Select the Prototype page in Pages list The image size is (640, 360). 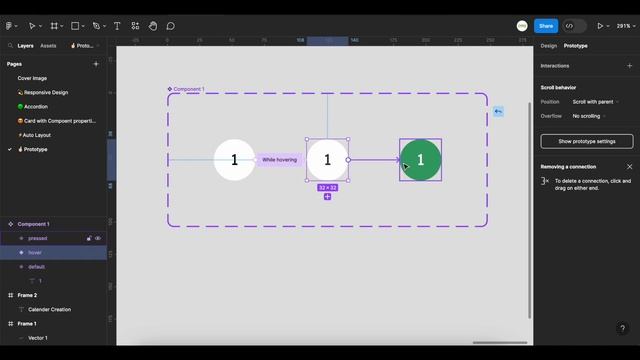point(32,149)
